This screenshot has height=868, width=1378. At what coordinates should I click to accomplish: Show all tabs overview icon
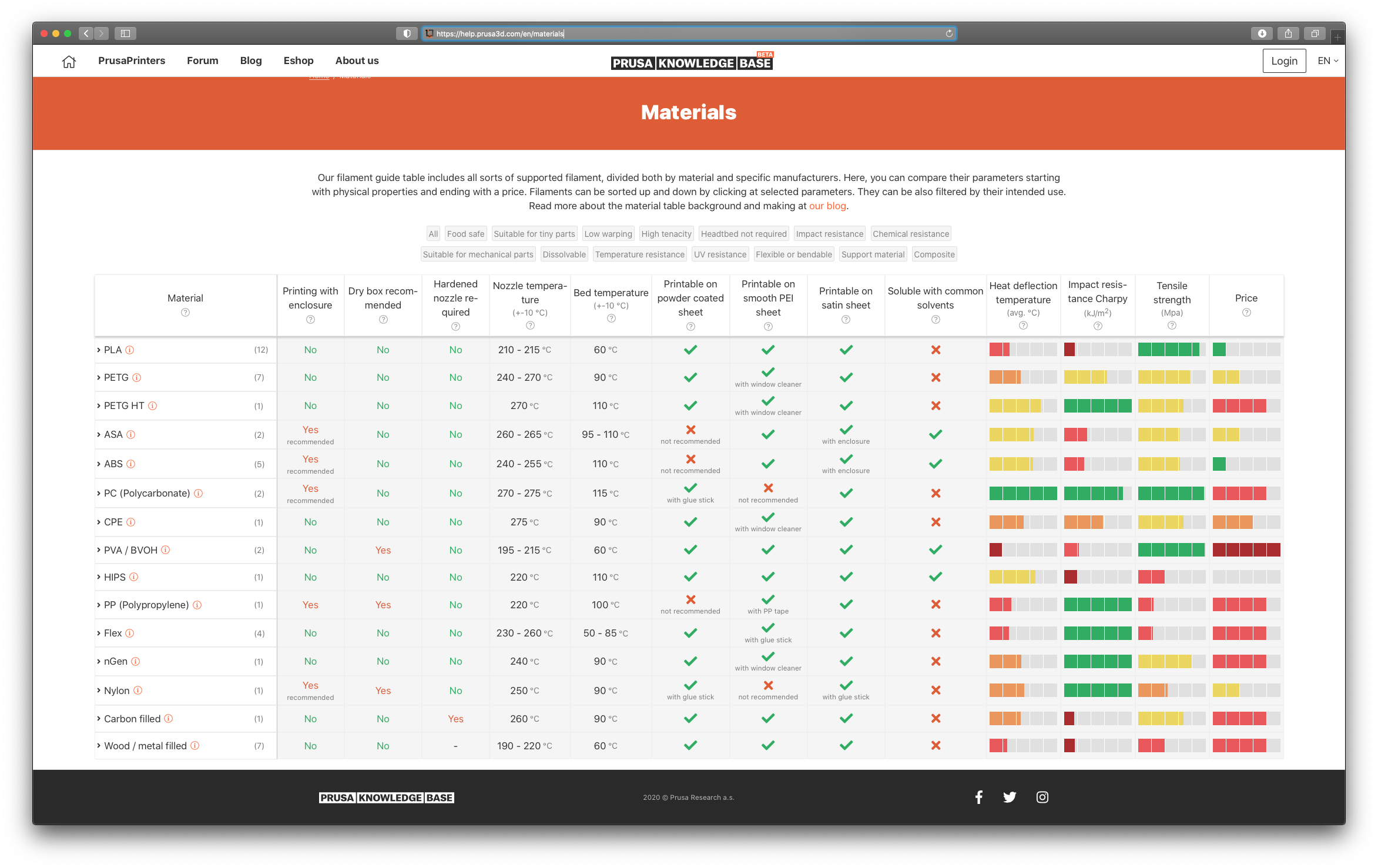1315,33
